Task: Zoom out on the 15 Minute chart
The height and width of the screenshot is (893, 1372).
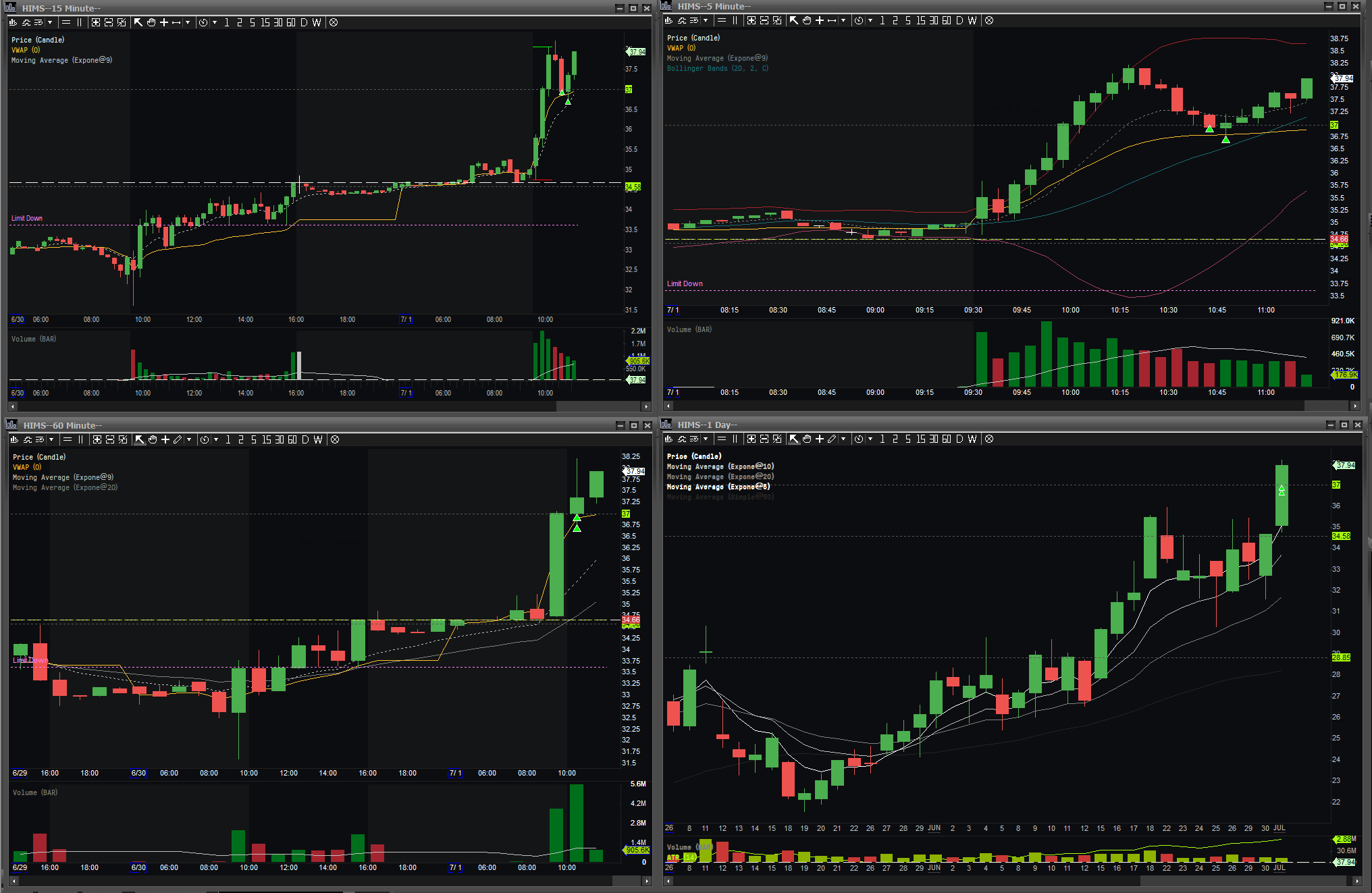Action: pos(109,22)
